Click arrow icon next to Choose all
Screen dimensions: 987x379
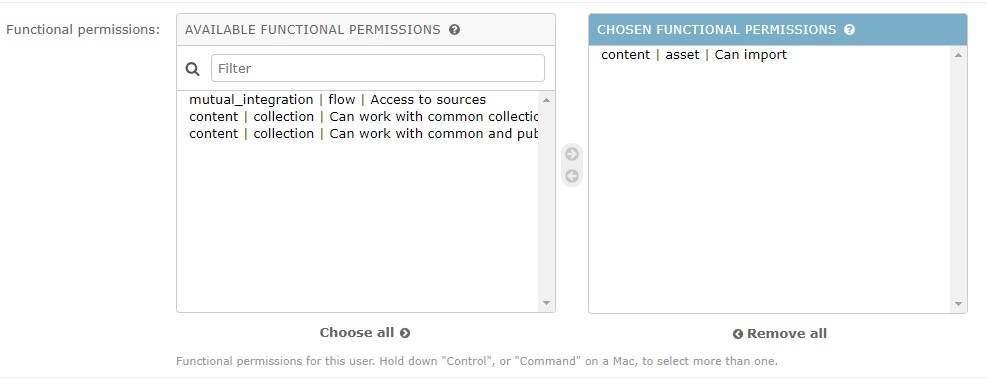coord(405,333)
